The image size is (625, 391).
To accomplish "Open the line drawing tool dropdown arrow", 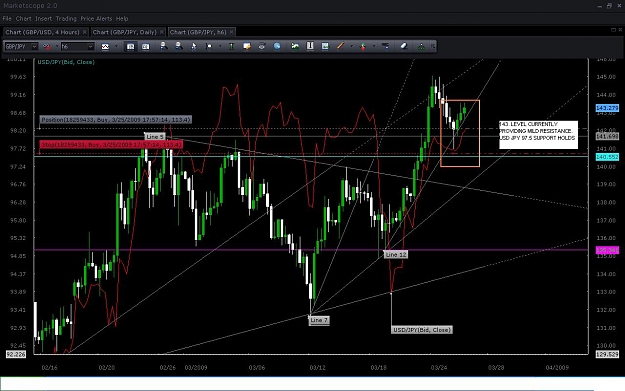I will point(351,47).
